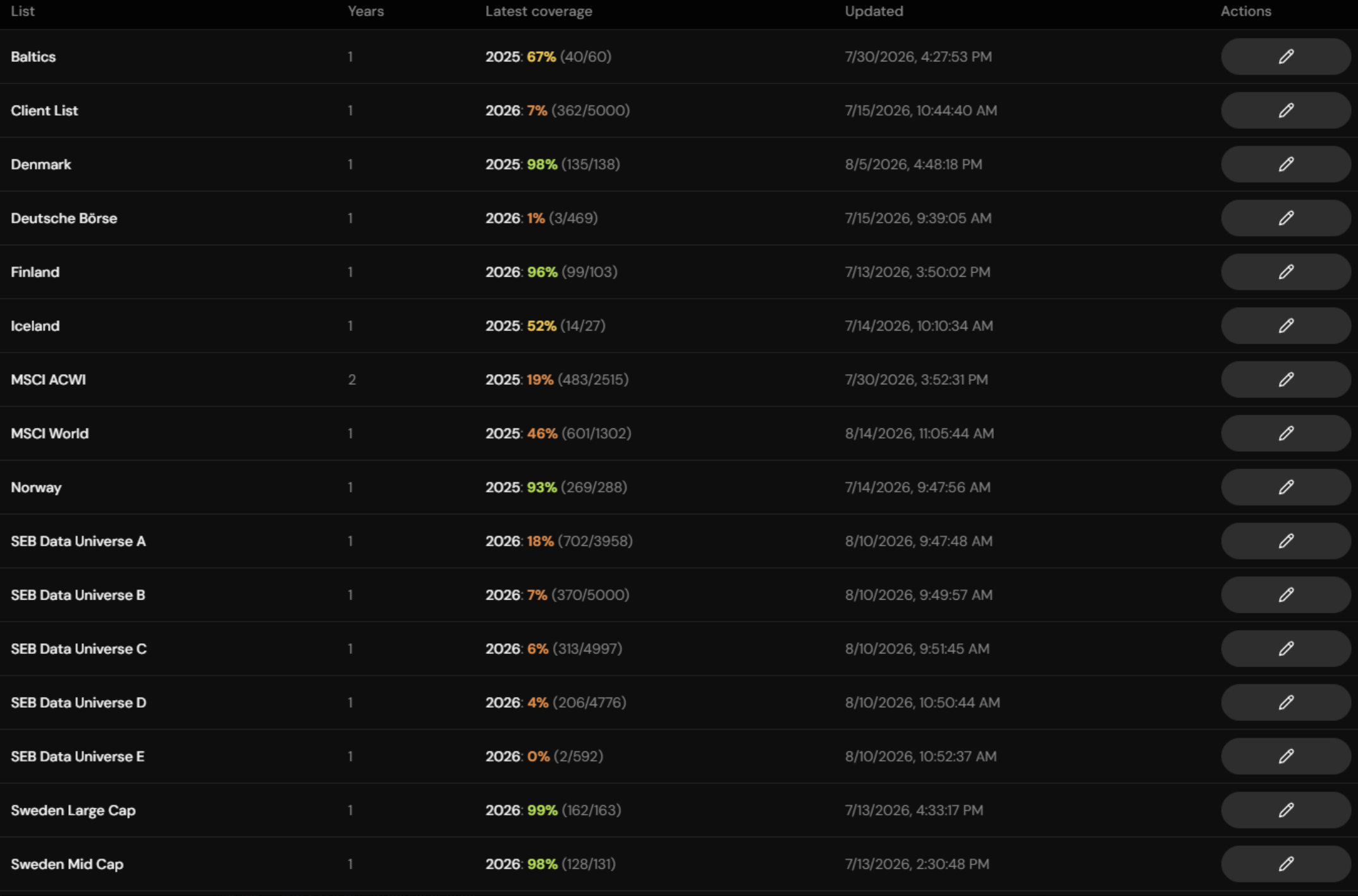The width and height of the screenshot is (1358, 896).
Task: Edit SEB Data Universe A
Action: click(1286, 541)
